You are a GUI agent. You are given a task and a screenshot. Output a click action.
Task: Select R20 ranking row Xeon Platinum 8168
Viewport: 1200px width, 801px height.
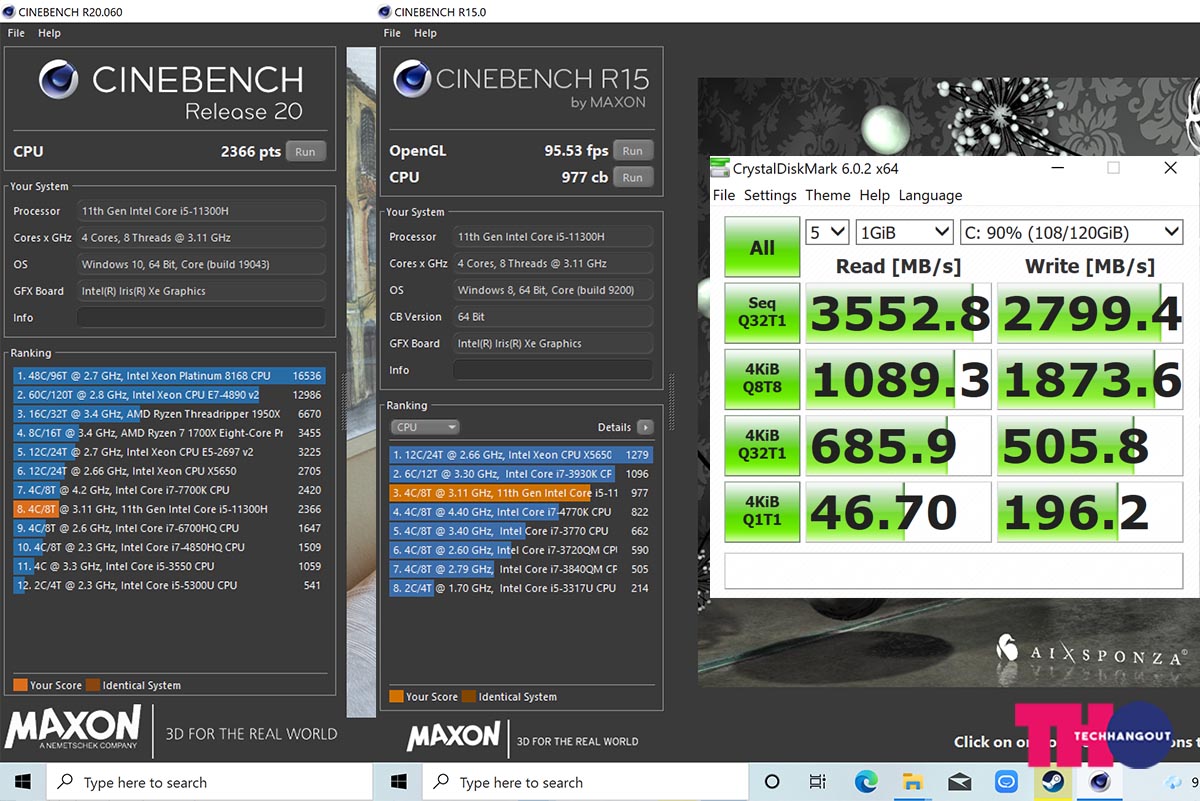169,376
